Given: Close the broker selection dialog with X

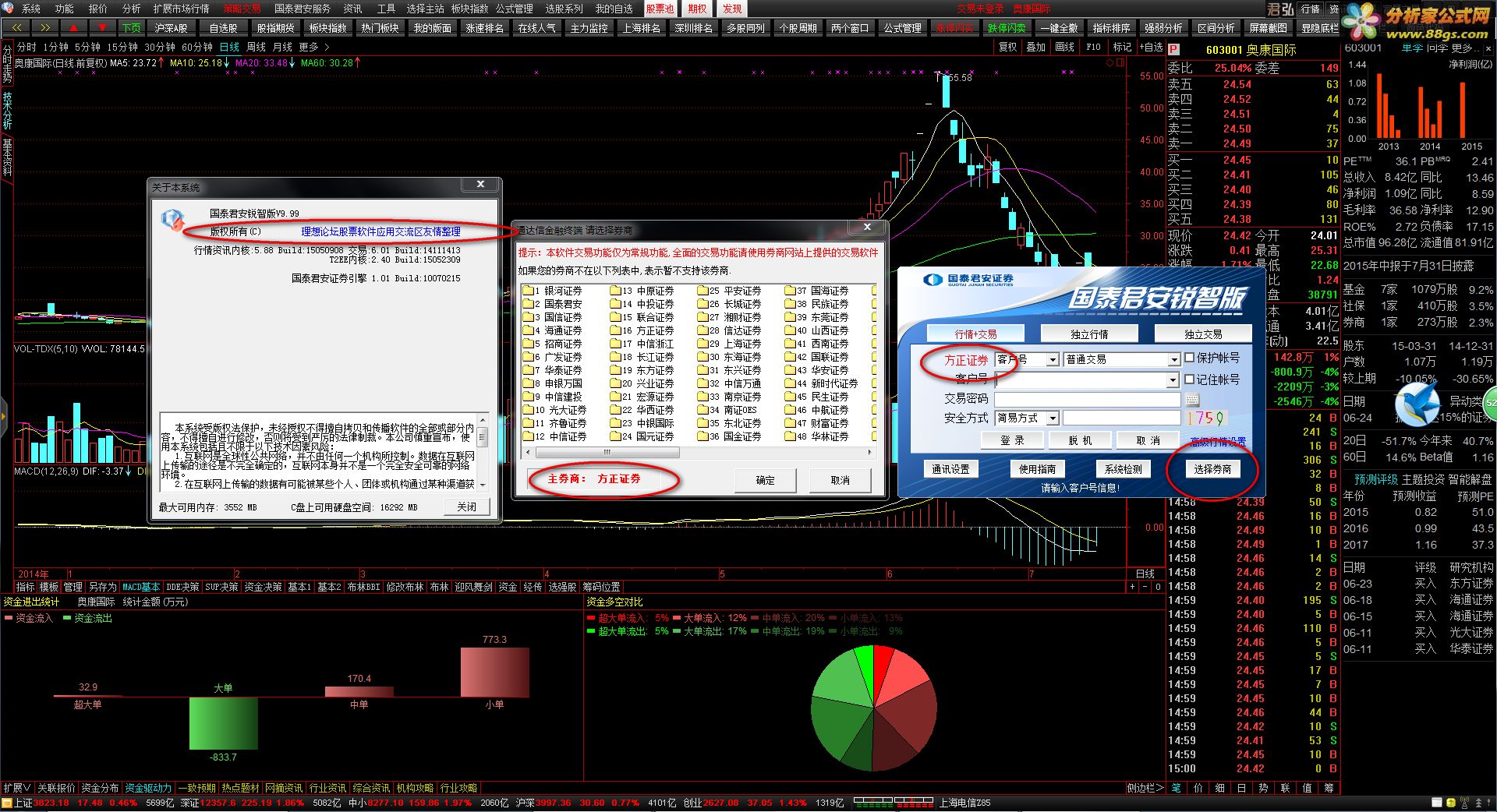Looking at the screenshot, I should pyautogui.click(x=867, y=227).
